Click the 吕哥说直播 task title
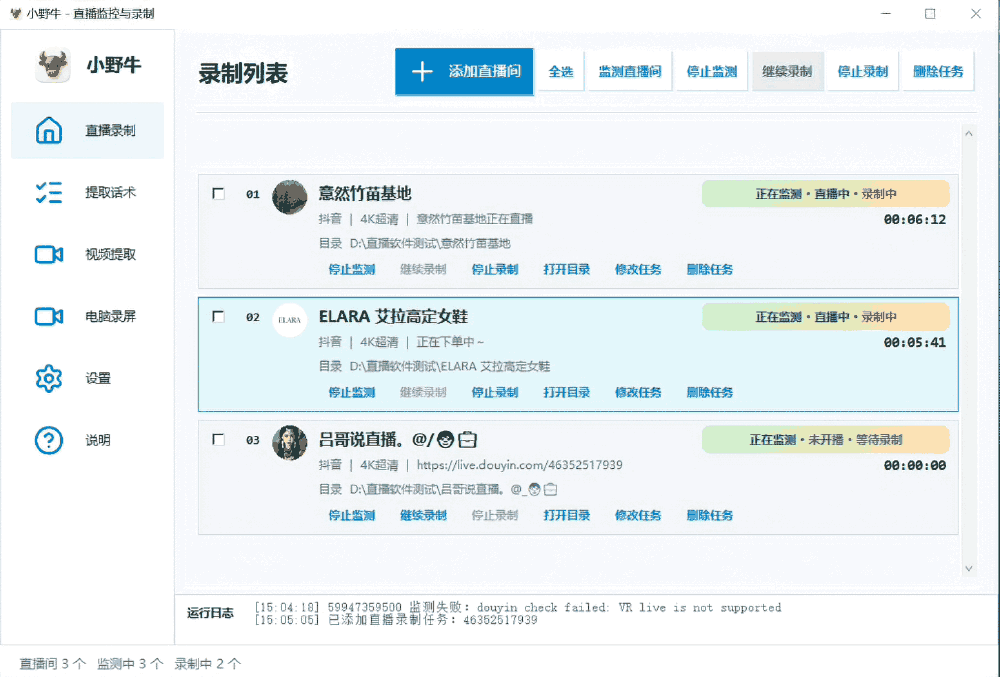1000x677 pixels. [x=397, y=439]
